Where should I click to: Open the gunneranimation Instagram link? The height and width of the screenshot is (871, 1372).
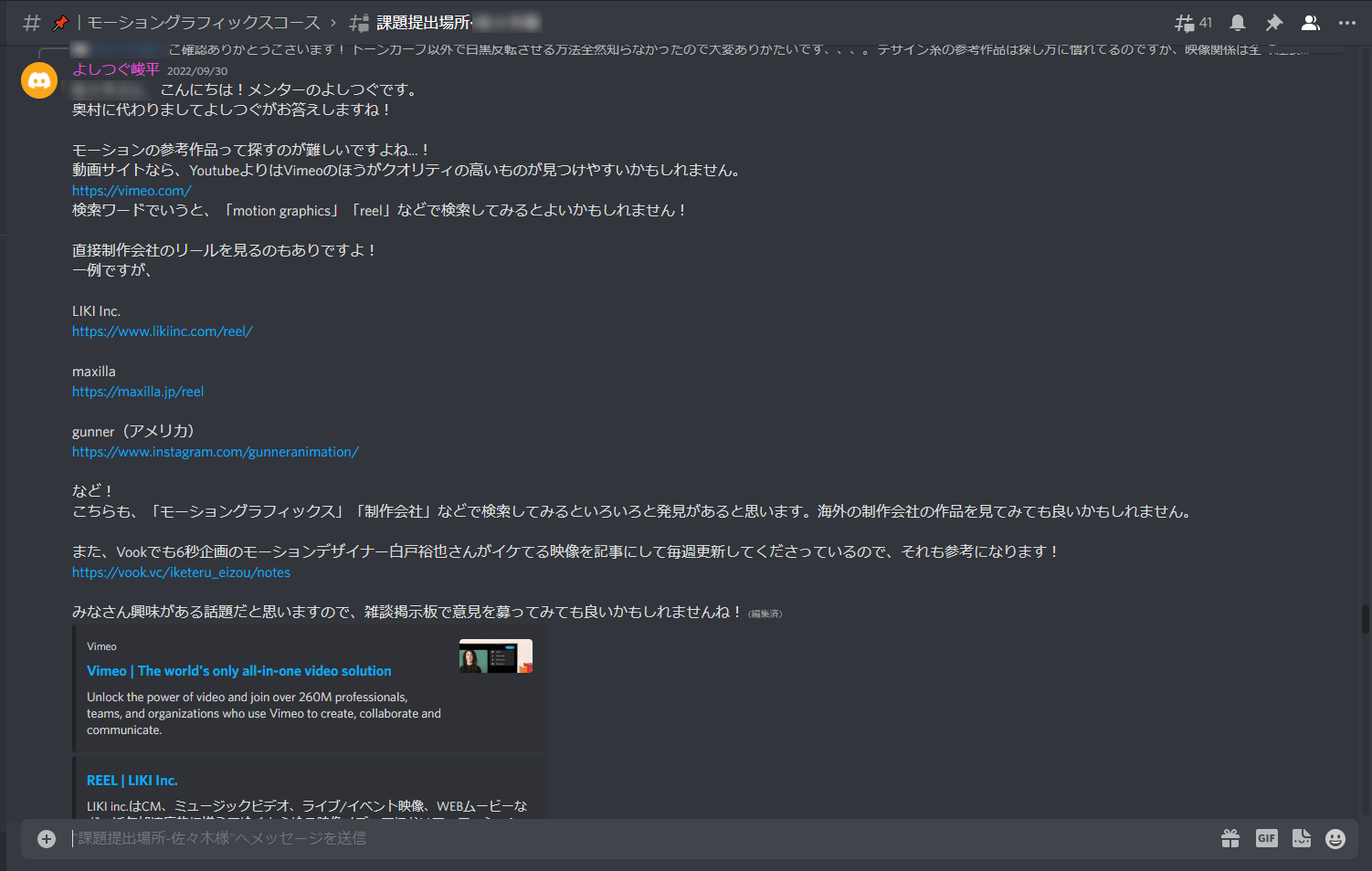pyautogui.click(x=216, y=452)
